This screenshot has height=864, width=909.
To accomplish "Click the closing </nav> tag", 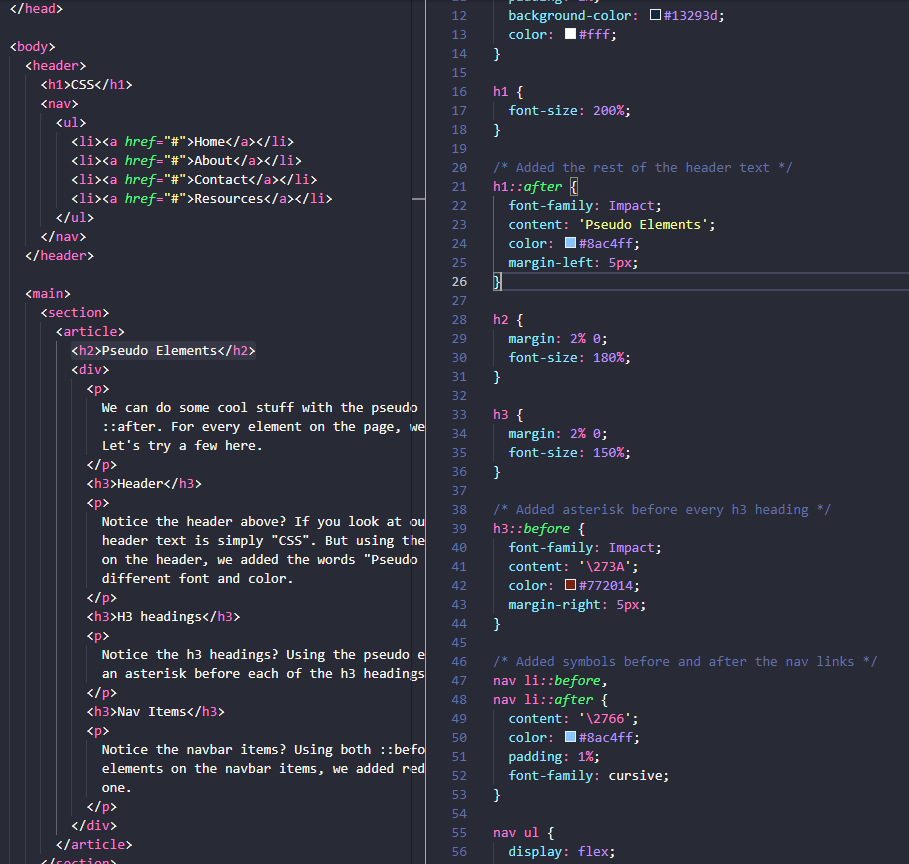I will [x=63, y=237].
